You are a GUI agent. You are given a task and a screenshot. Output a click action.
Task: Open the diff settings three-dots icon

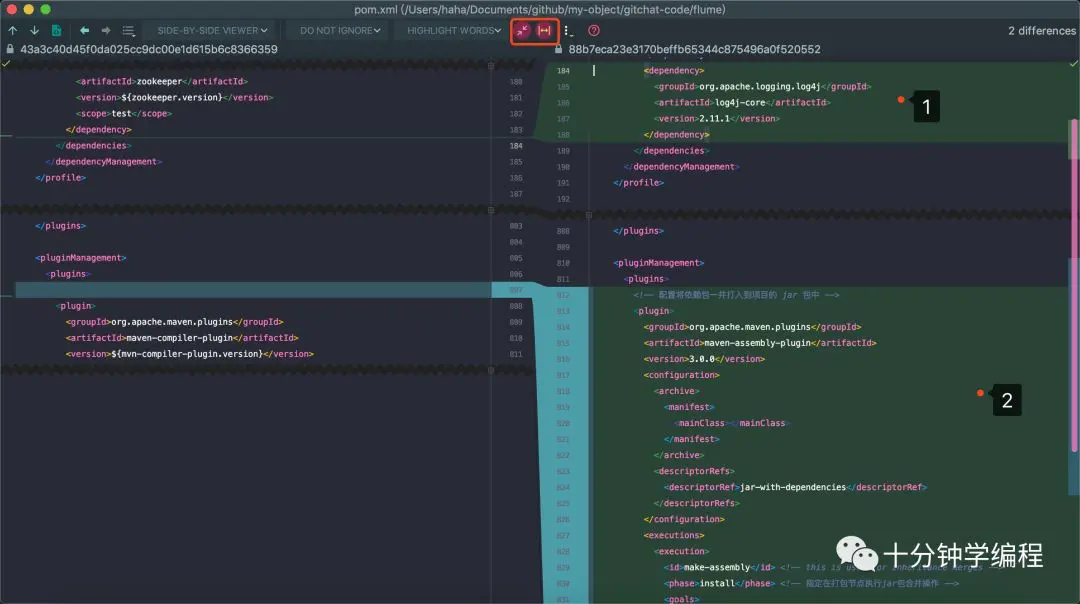point(568,30)
